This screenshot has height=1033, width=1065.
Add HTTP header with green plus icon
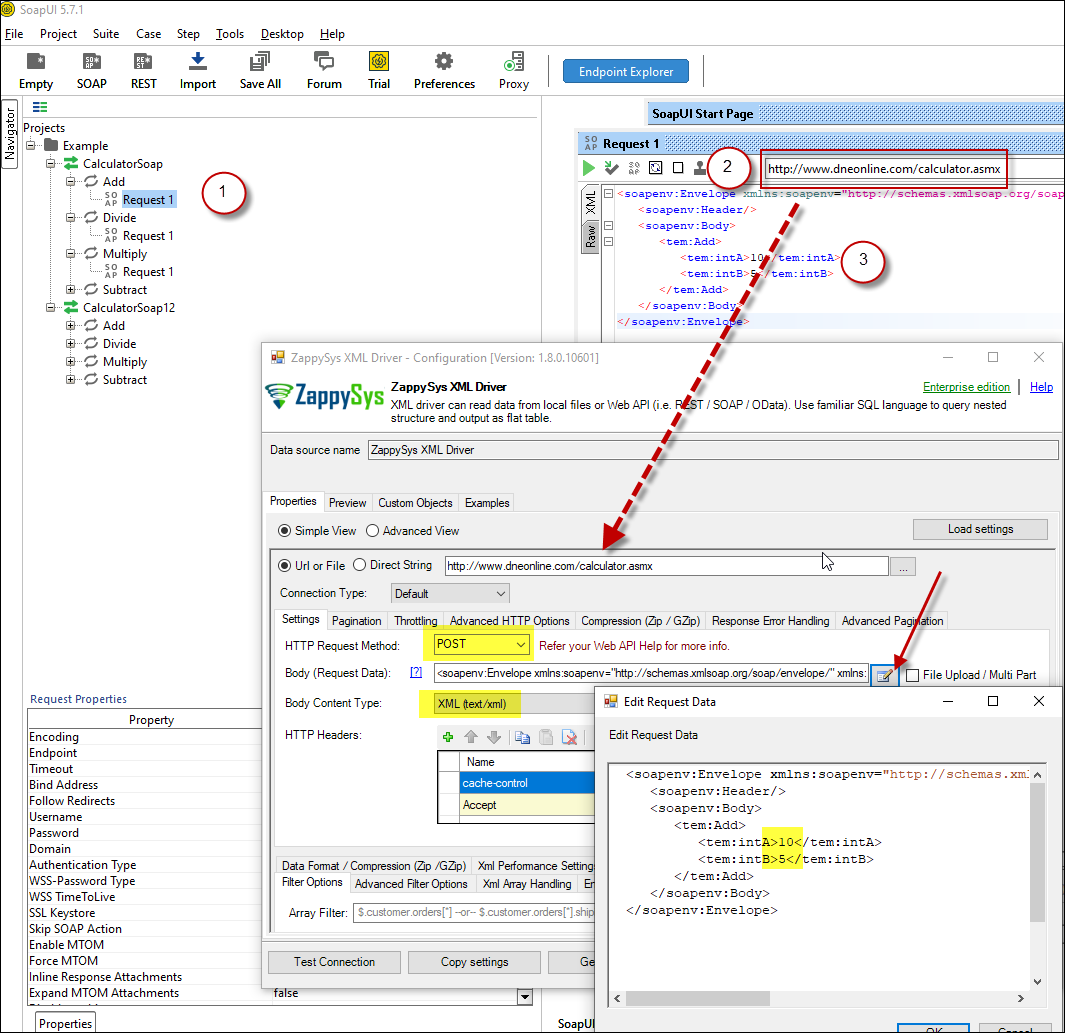coord(448,737)
